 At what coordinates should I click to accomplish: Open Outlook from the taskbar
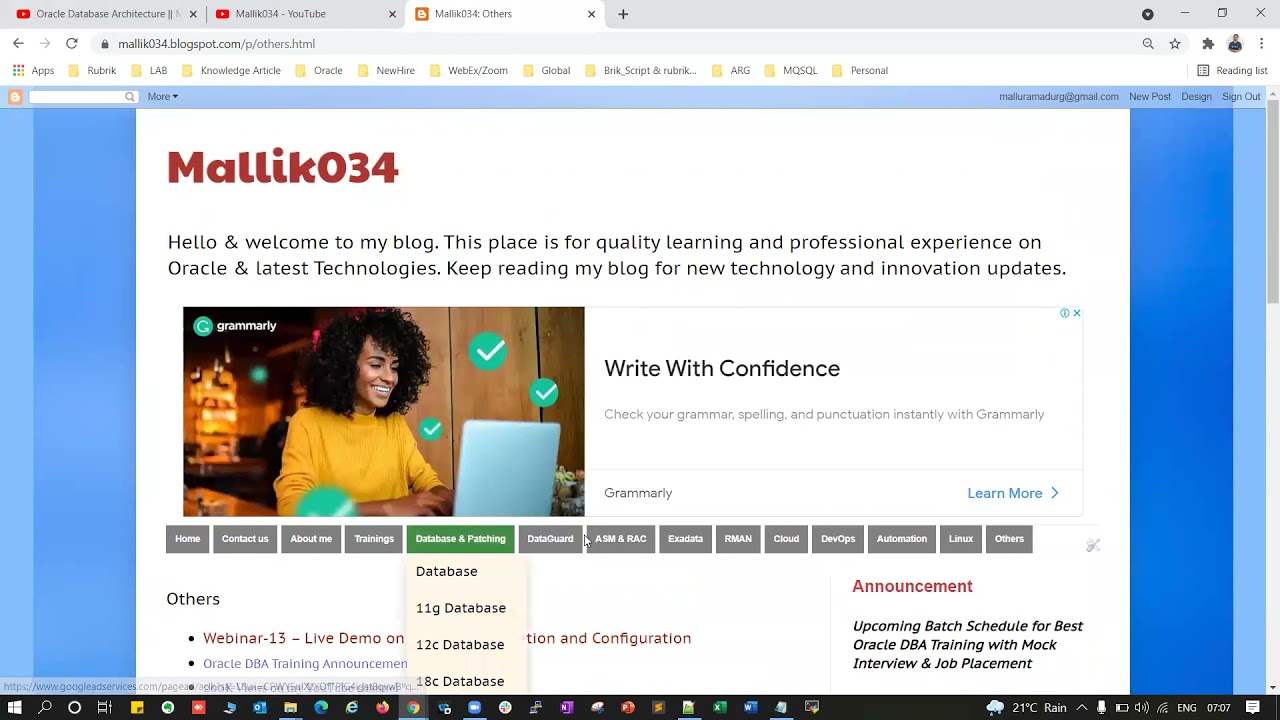click(260, 707)
